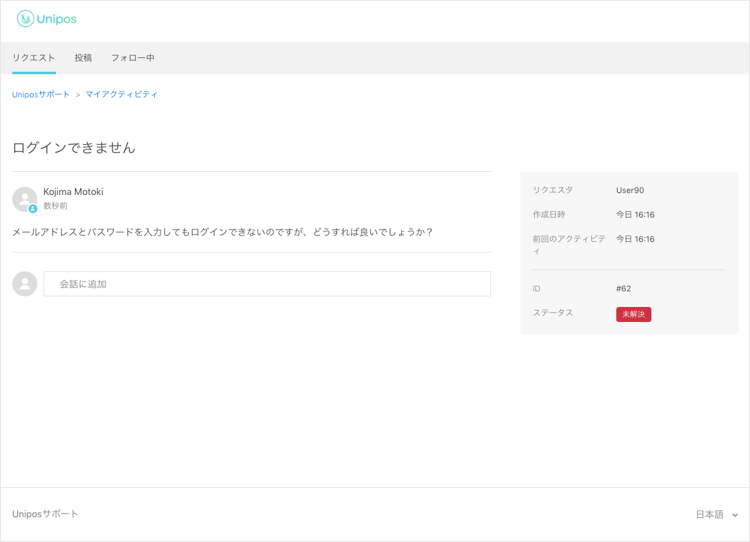This screenshot has height=542, width=750.
Task: Click the Unipos logo icon
Action: 25,19
